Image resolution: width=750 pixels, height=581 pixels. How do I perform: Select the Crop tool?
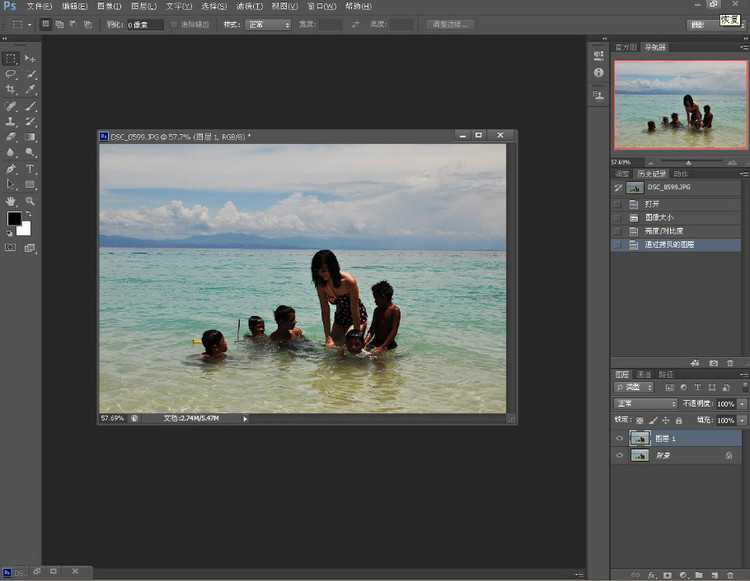(x=11, y=90)
